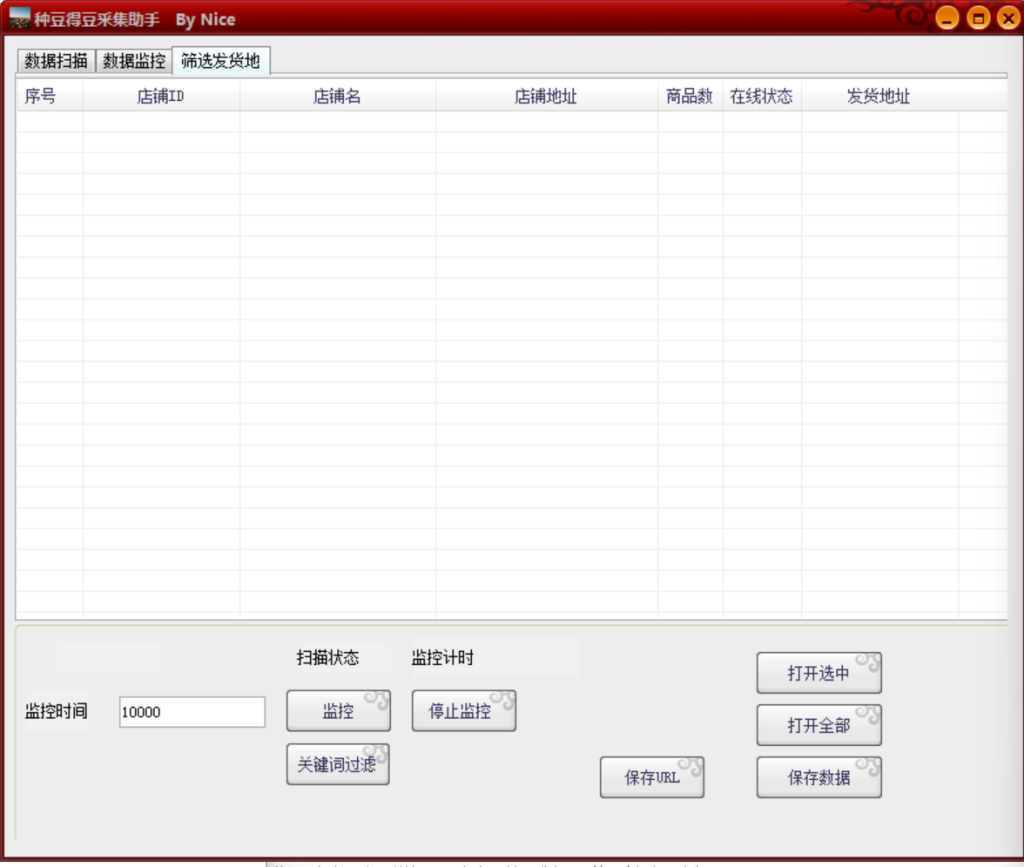Click the 保存URL button
The image size is (1024, 867).
652,777
